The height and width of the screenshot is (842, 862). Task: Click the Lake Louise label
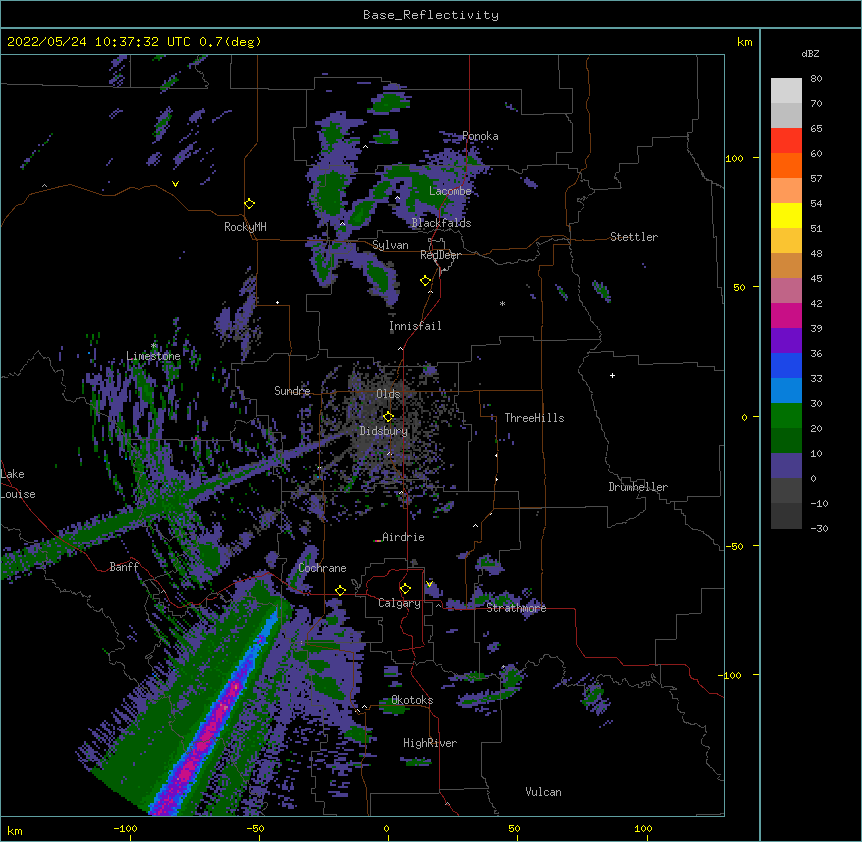(x=18, y=484)
